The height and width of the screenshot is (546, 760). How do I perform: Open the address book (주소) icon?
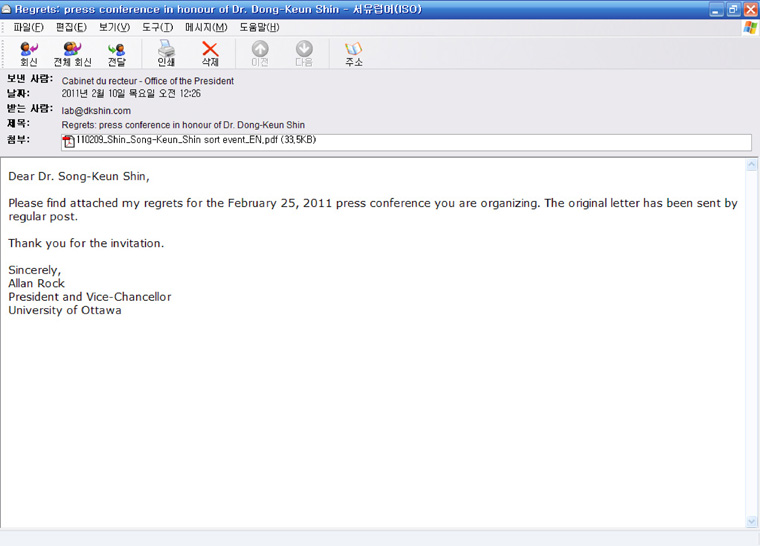click(x=354, y=53)
